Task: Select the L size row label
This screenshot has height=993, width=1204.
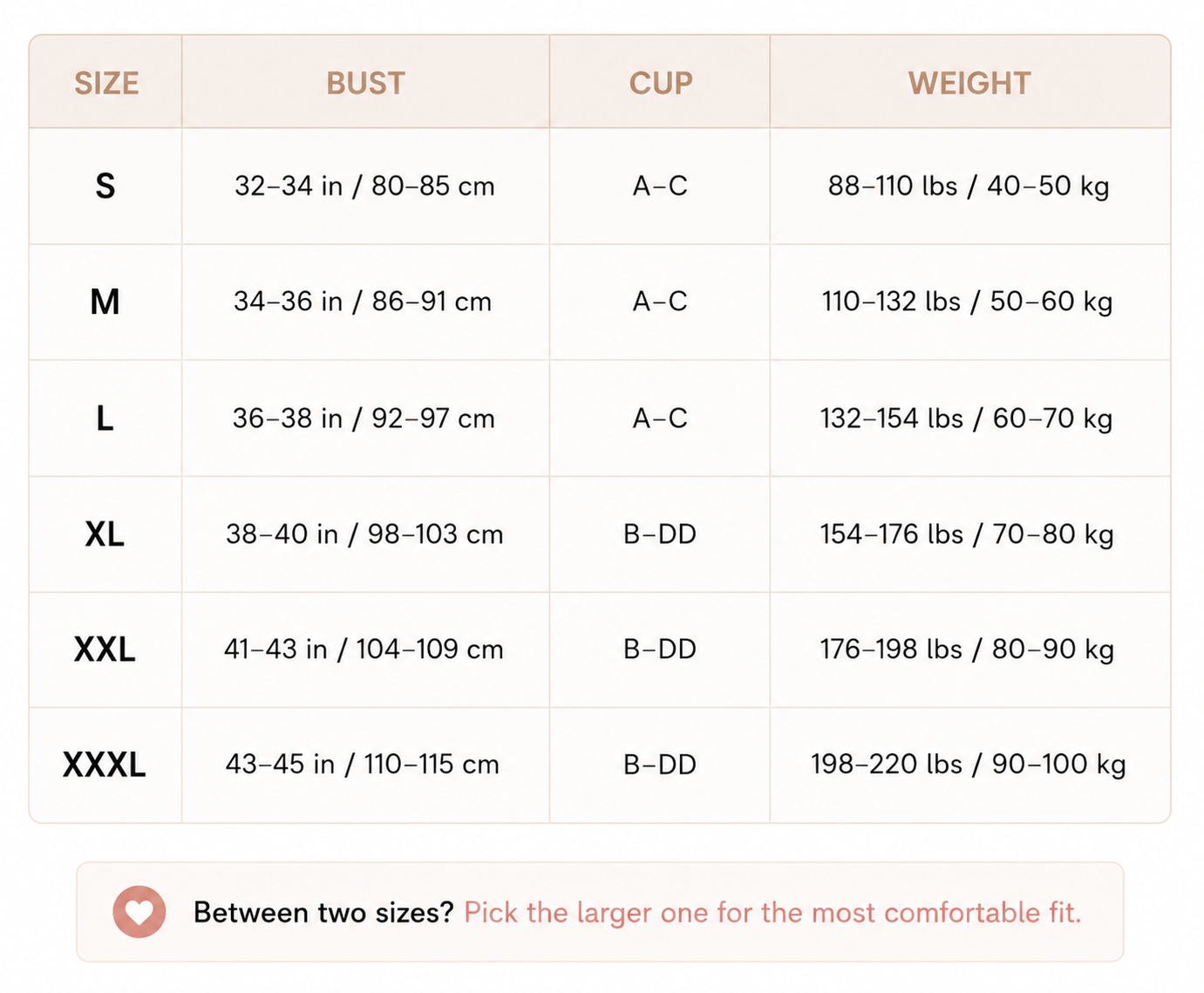Action: click(x=105, y=418)
